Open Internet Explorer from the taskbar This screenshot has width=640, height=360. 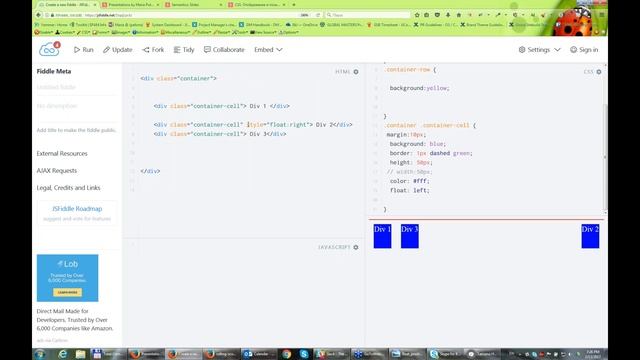tap(62, 354)
